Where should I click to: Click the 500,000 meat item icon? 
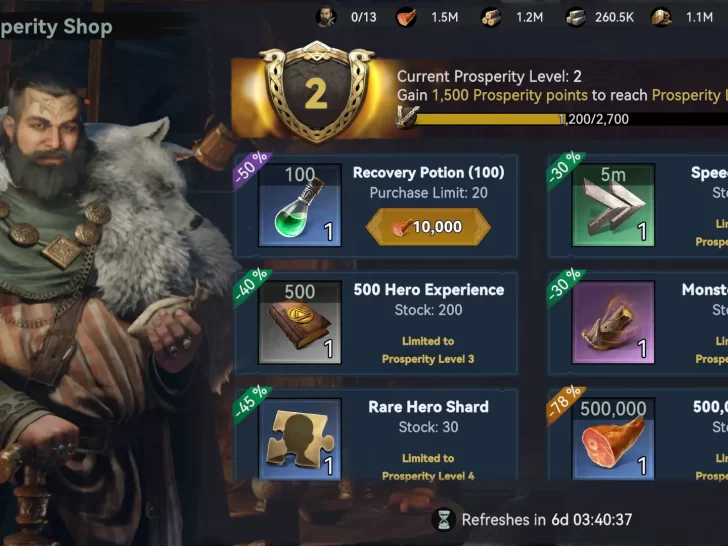coord(613,439)
